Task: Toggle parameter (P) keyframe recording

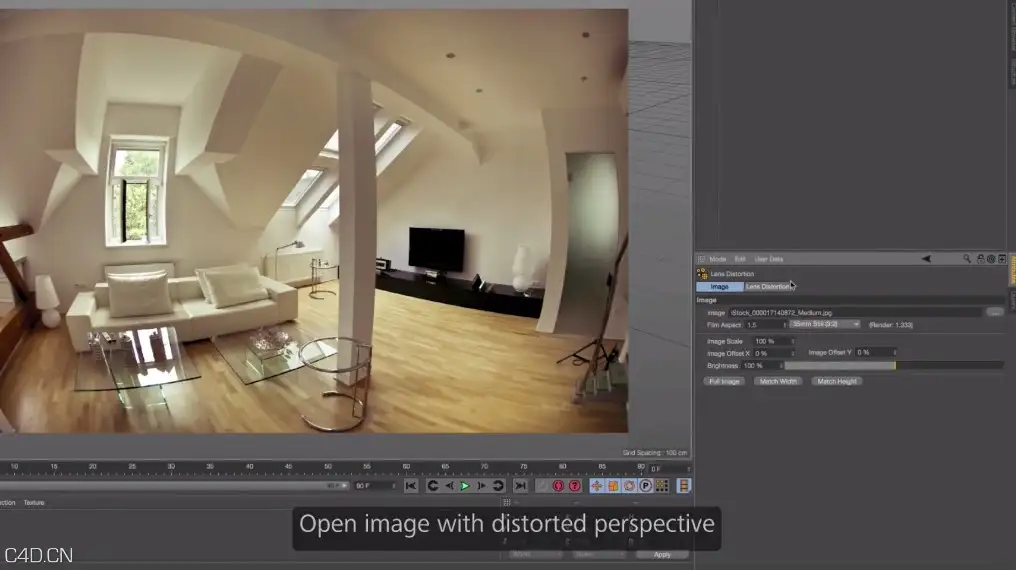Action: (645, 486)
